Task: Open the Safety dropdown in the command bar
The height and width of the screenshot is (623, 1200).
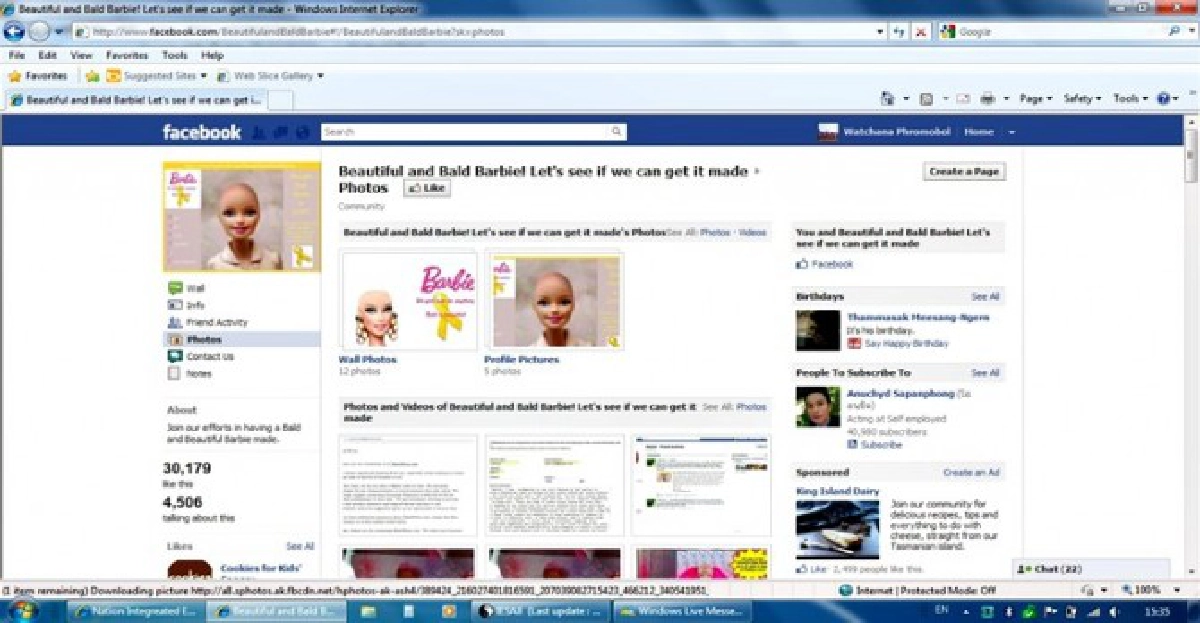Action: tap(1082, 99)
